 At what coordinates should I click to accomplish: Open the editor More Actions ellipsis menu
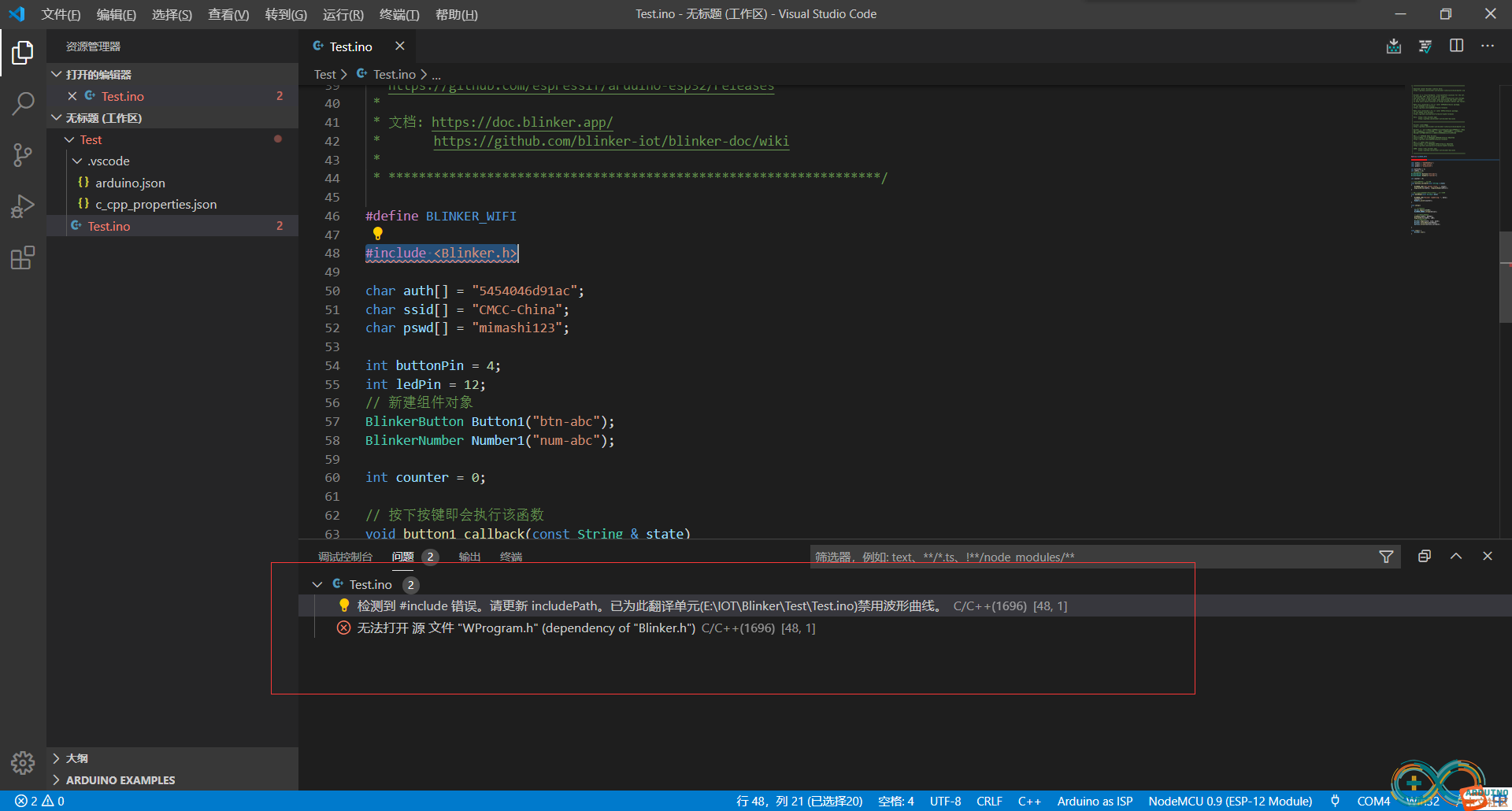pyautogui.click(x=1488, y=46)
